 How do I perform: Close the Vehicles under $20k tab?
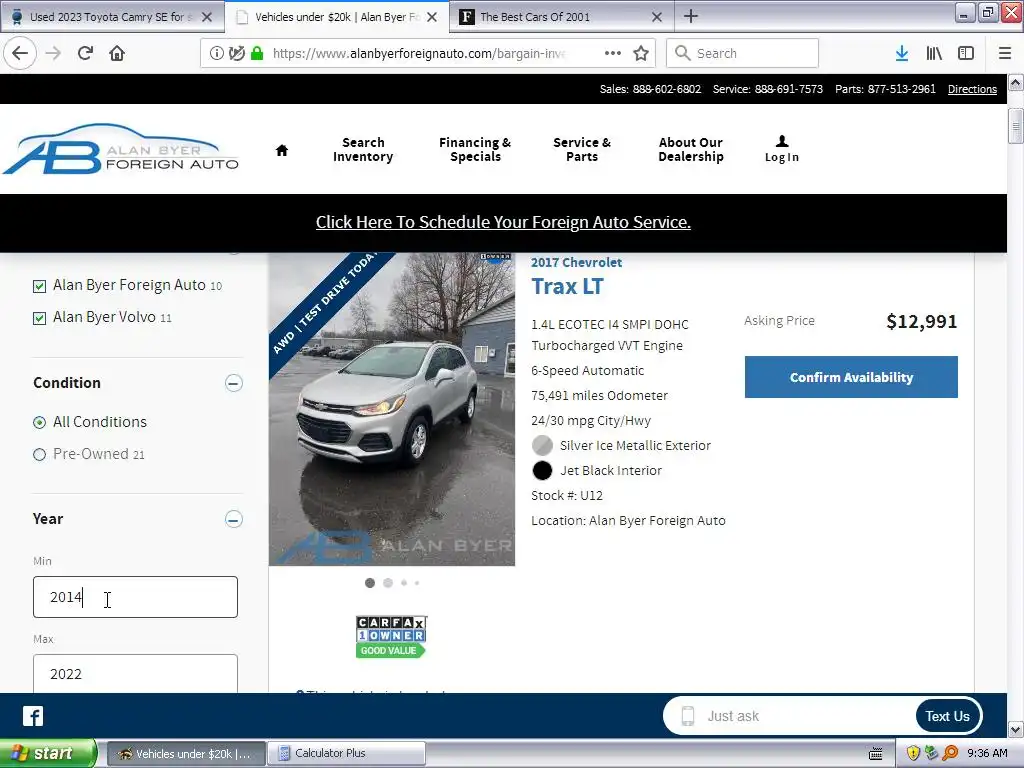432,17
